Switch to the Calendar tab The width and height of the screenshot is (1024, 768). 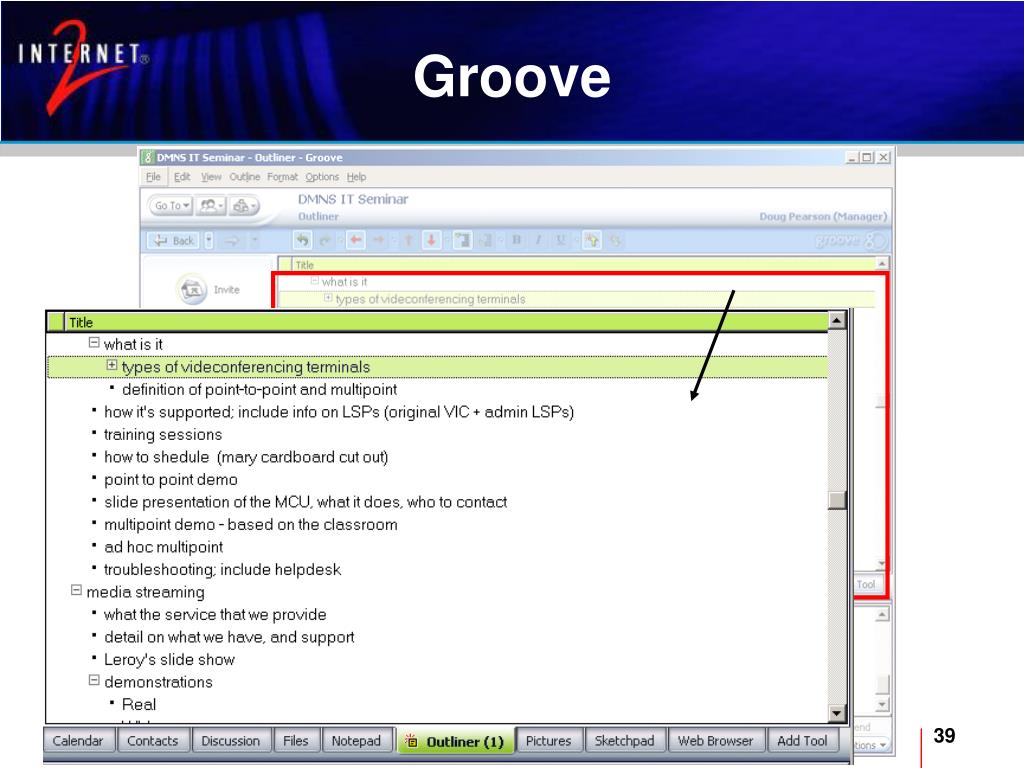tap(78, 741)
